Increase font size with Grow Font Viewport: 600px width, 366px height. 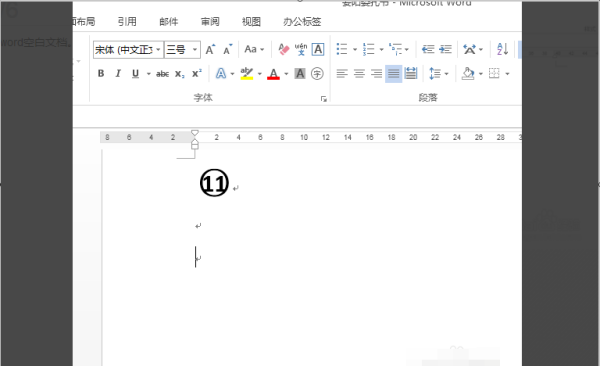click(210, 50)
